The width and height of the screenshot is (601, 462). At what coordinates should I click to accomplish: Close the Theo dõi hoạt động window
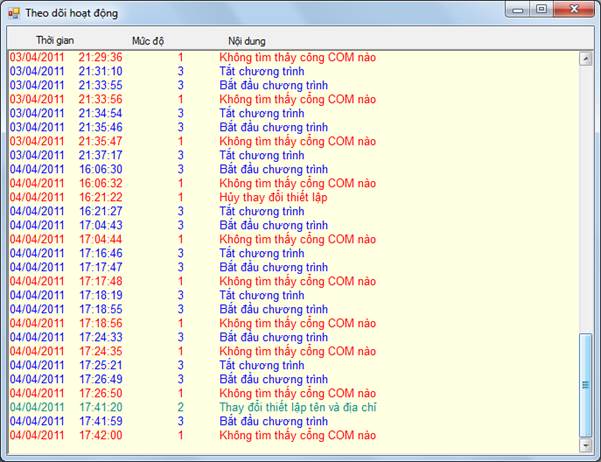point(574,9)
